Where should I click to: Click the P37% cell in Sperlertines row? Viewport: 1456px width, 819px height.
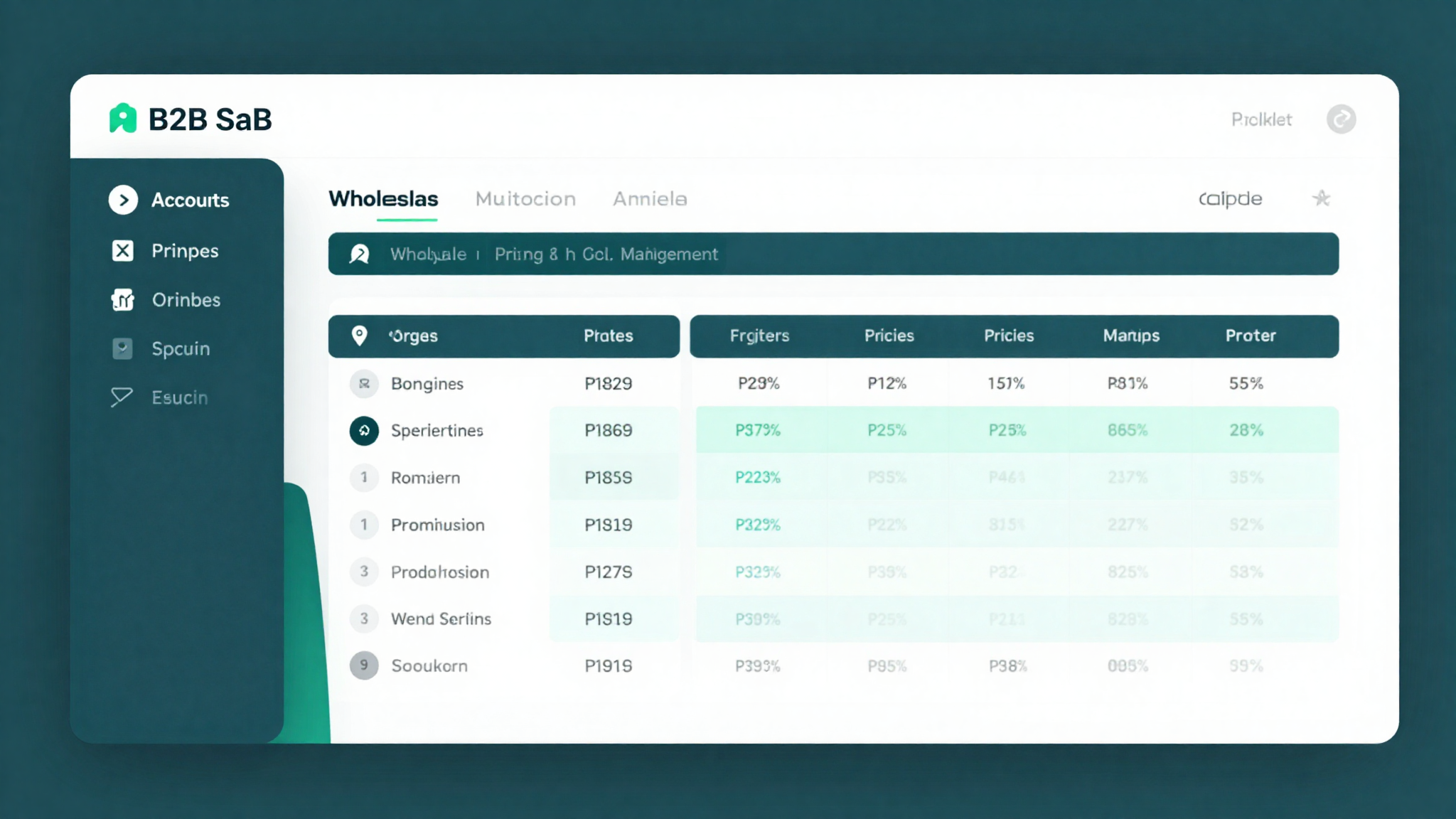[758, 430]
